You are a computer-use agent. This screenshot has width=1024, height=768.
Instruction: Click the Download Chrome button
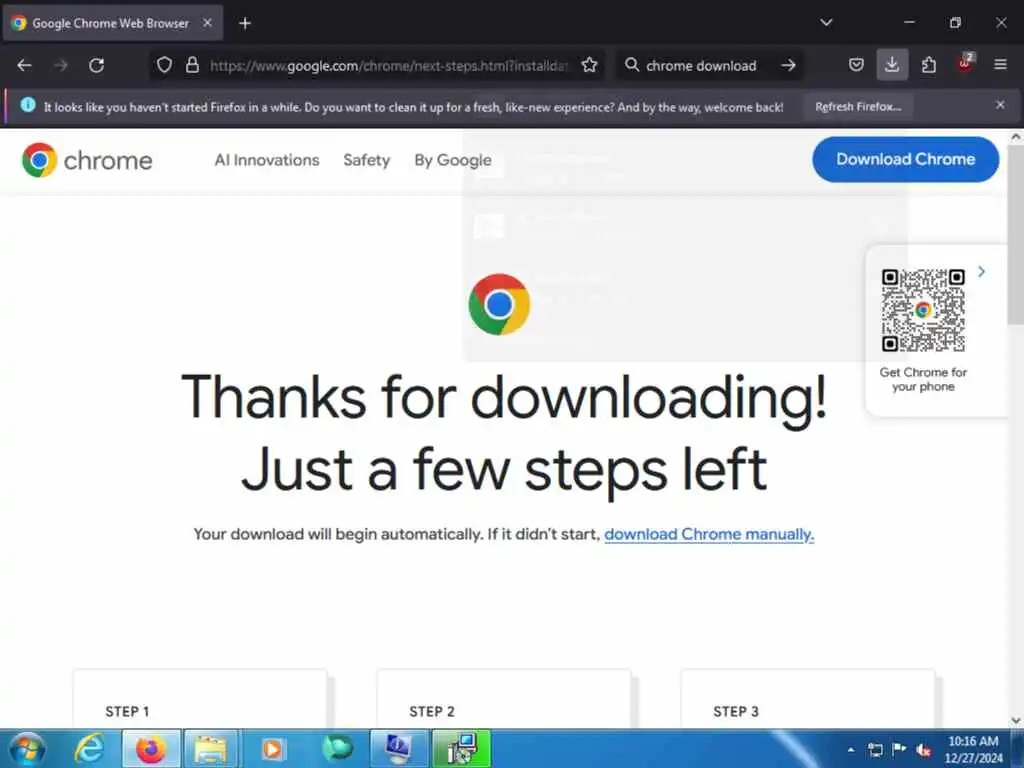[x=905, y=159]
